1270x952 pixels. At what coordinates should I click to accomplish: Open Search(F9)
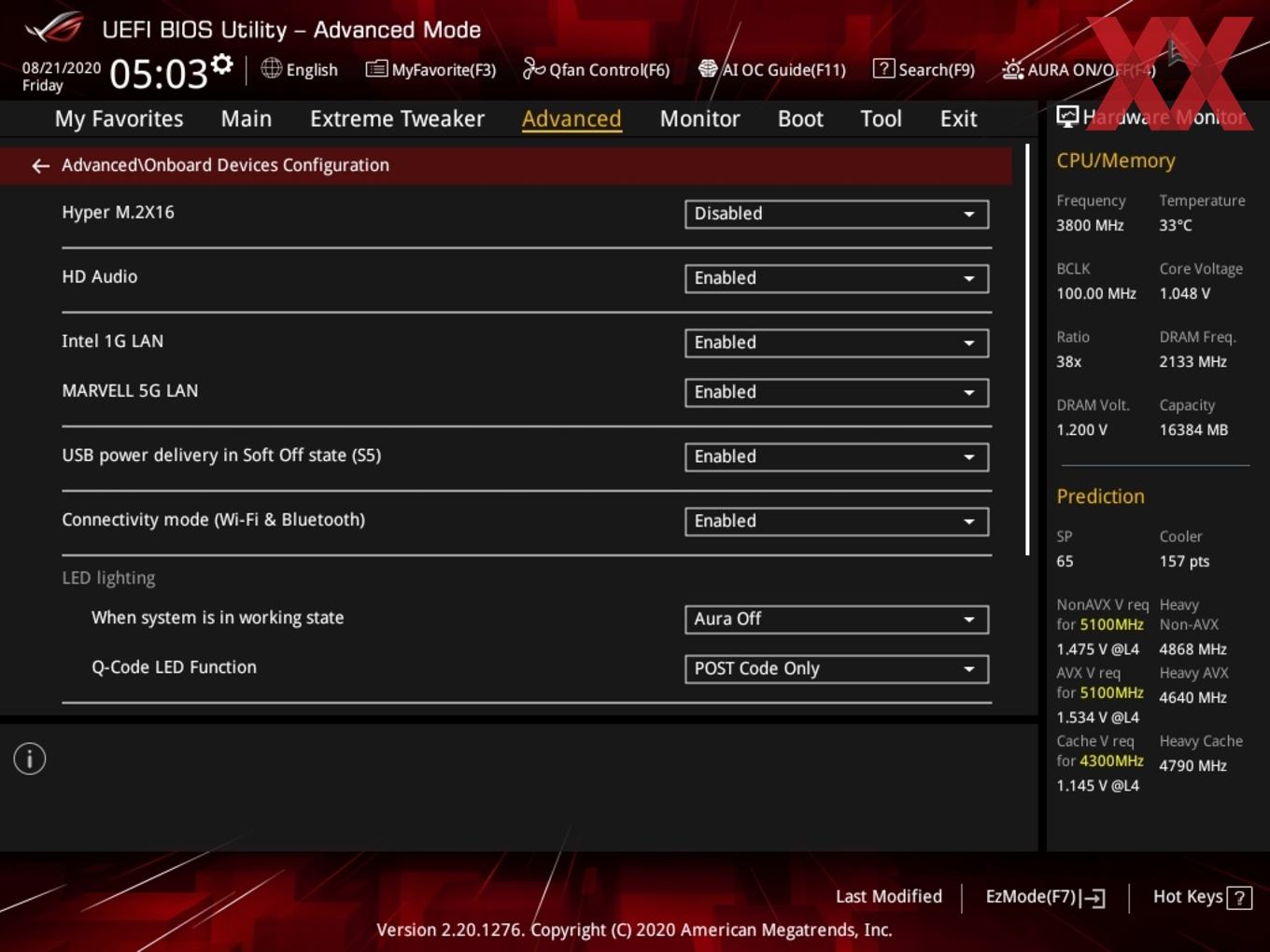point(924,69)
